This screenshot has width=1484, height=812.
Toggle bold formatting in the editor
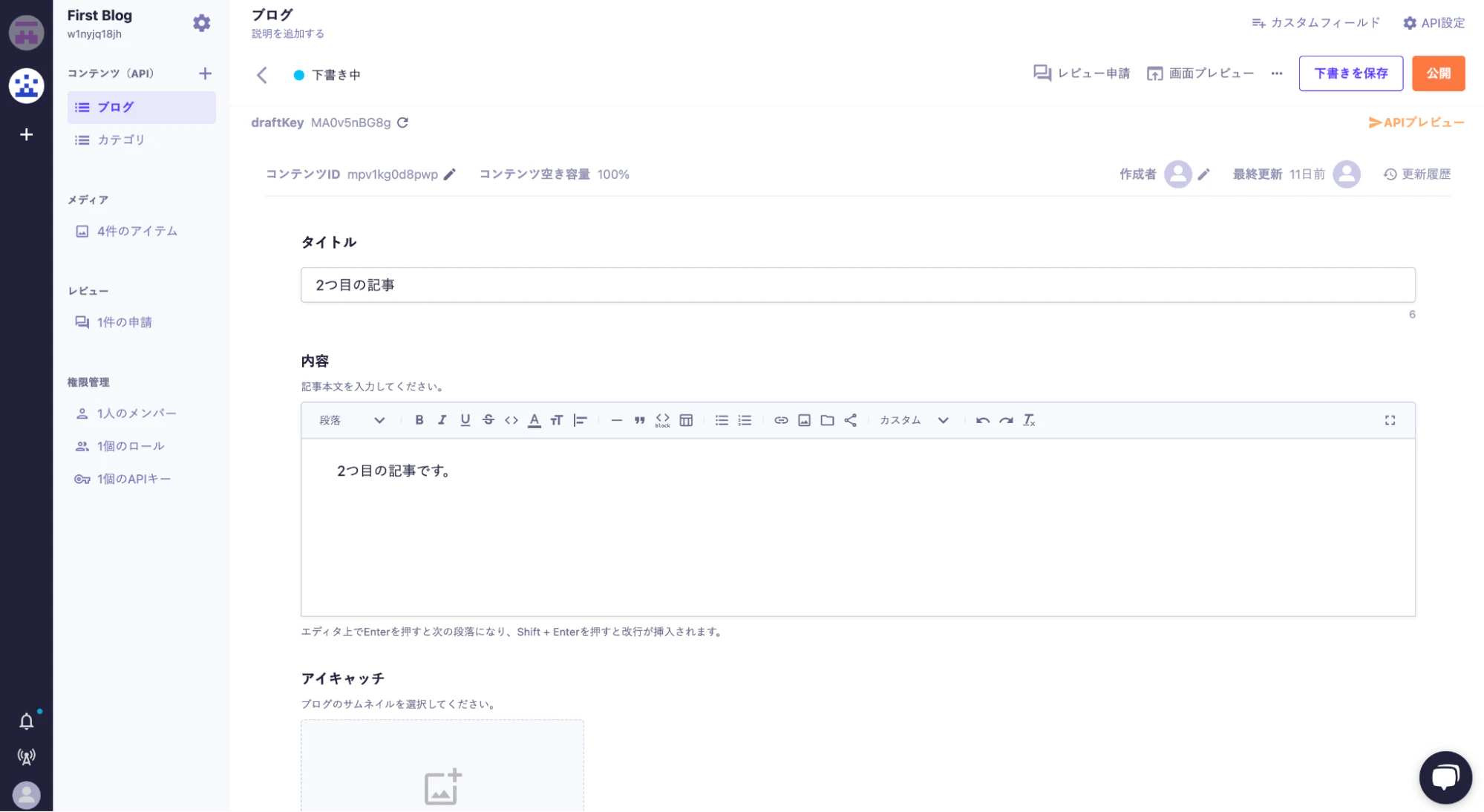(x=419, y=420)
